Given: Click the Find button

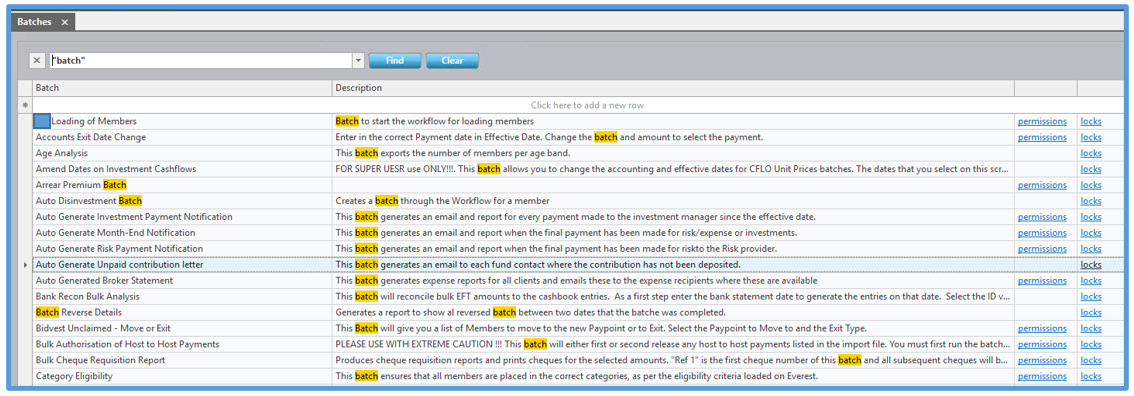Looking at the screenshot, I should click(395, 61).
